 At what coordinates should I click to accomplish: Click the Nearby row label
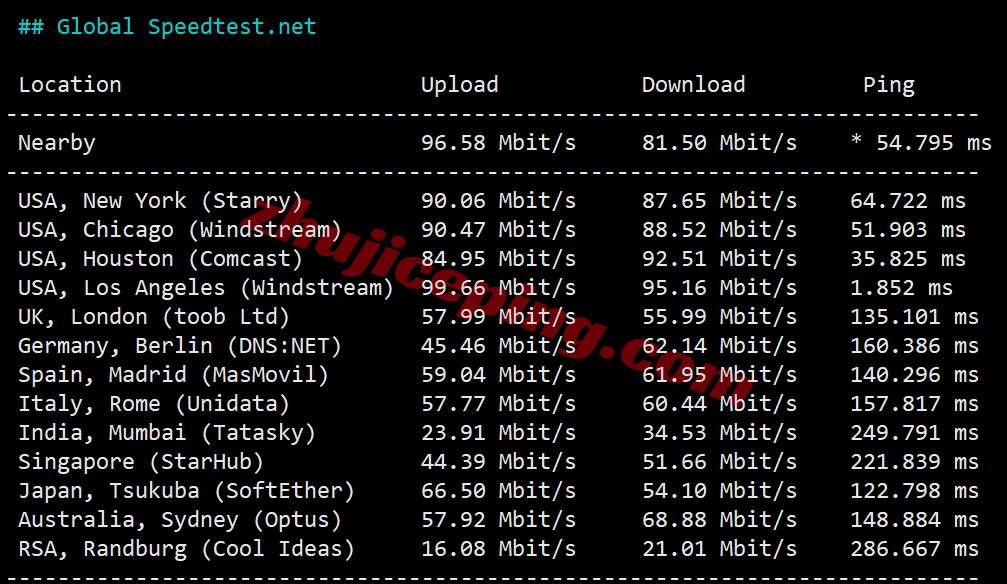[57, 143]
